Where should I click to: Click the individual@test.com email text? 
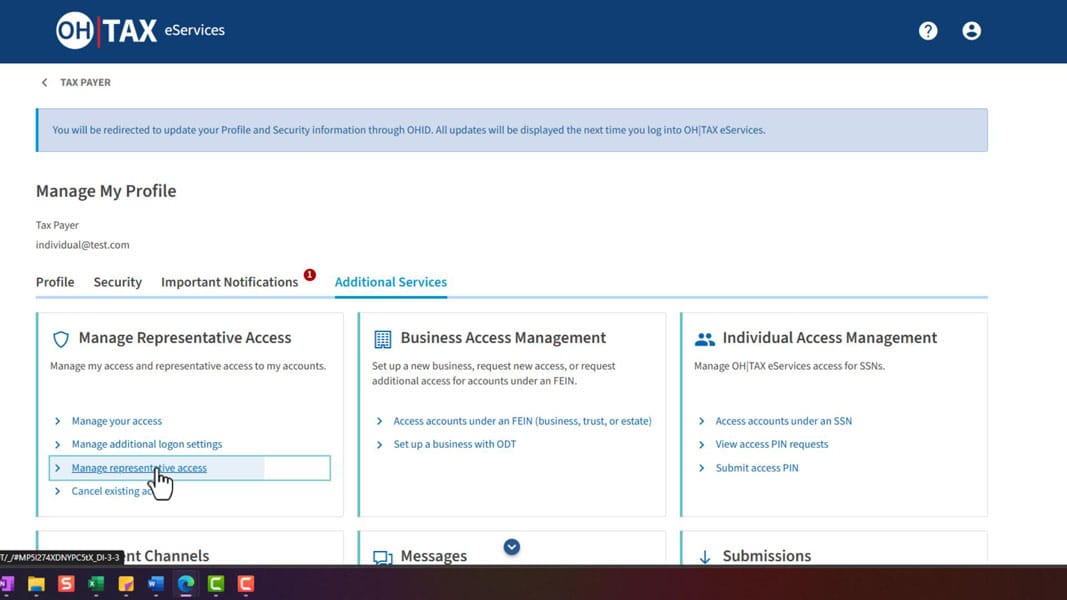click(82, 245)
